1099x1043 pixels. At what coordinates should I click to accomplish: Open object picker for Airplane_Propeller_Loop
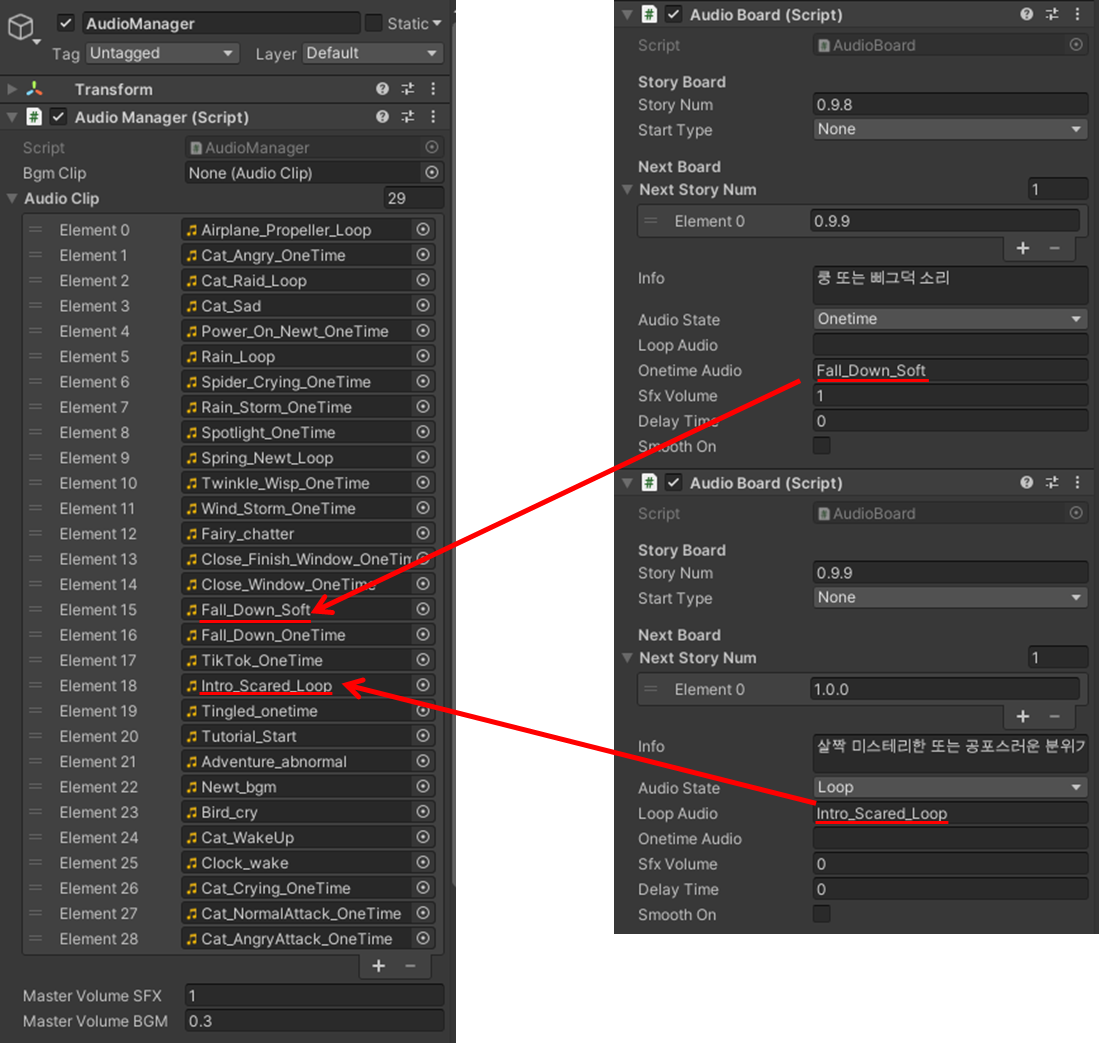click(423, 229)
